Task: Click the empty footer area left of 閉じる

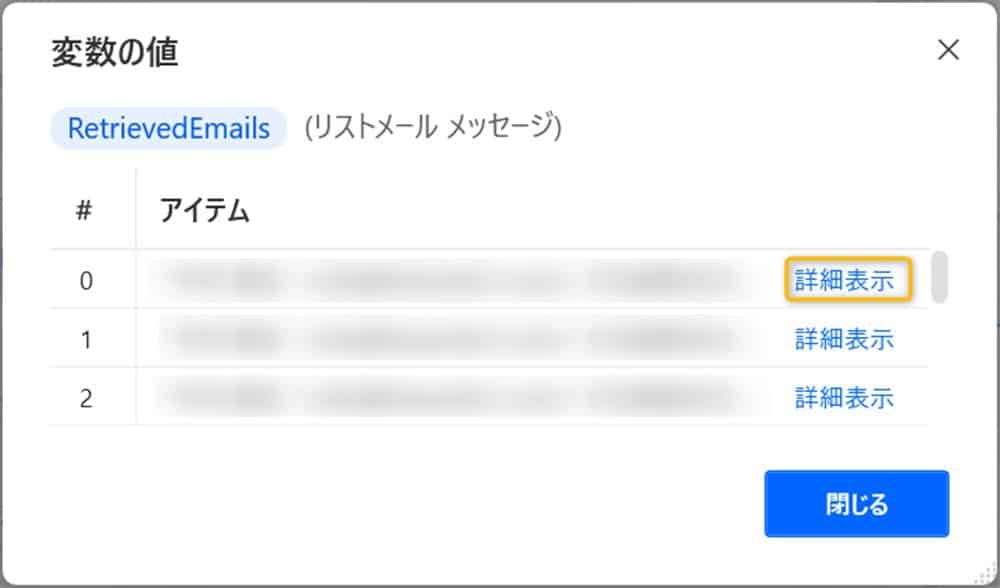Action: [x=400, y=503]
